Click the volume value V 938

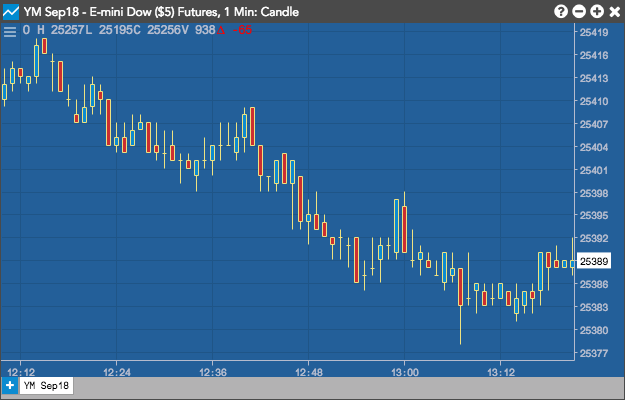199,30
